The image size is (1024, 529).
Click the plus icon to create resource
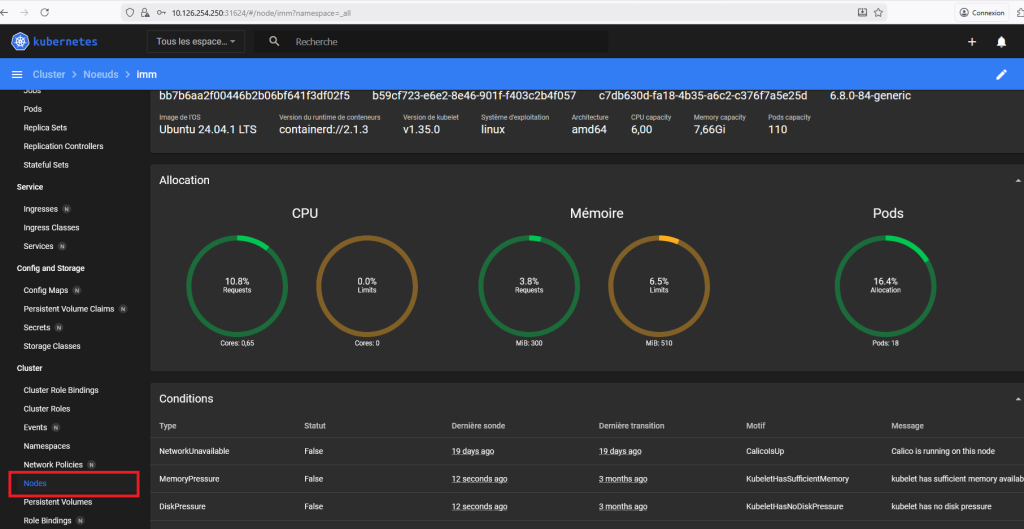[x=971, y=42]
